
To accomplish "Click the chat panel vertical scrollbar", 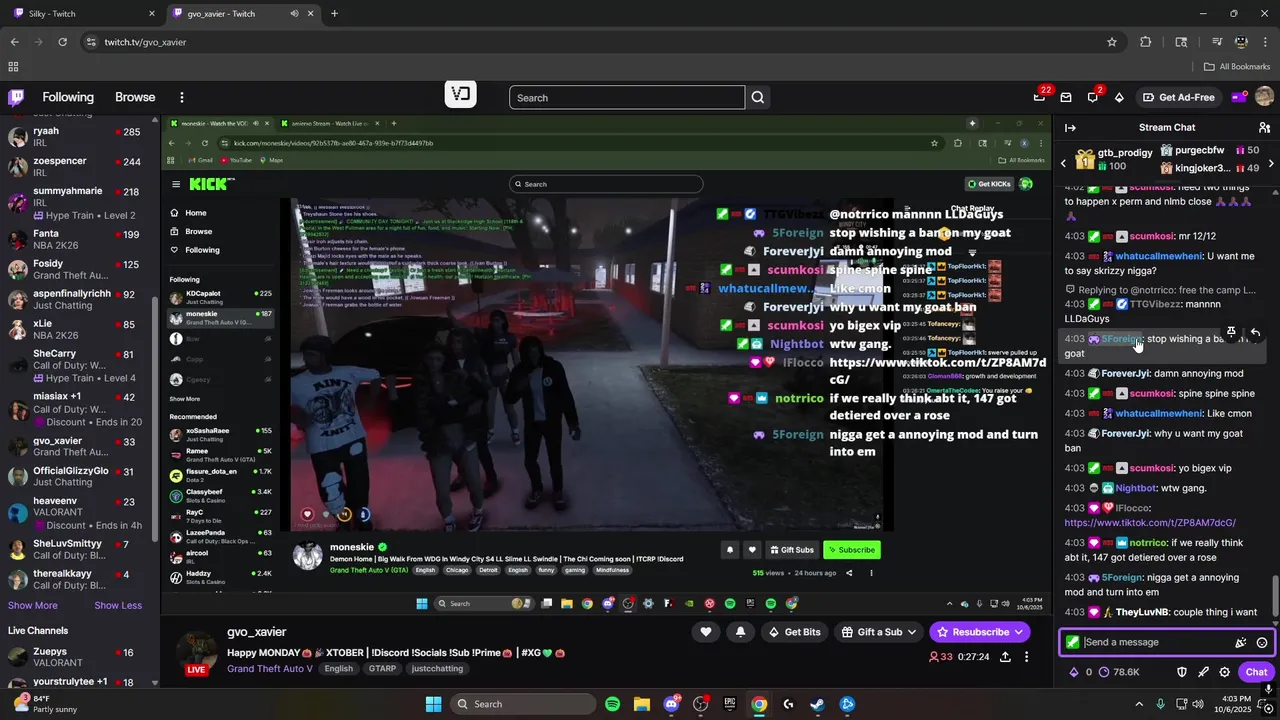I will click(1274, 596).
